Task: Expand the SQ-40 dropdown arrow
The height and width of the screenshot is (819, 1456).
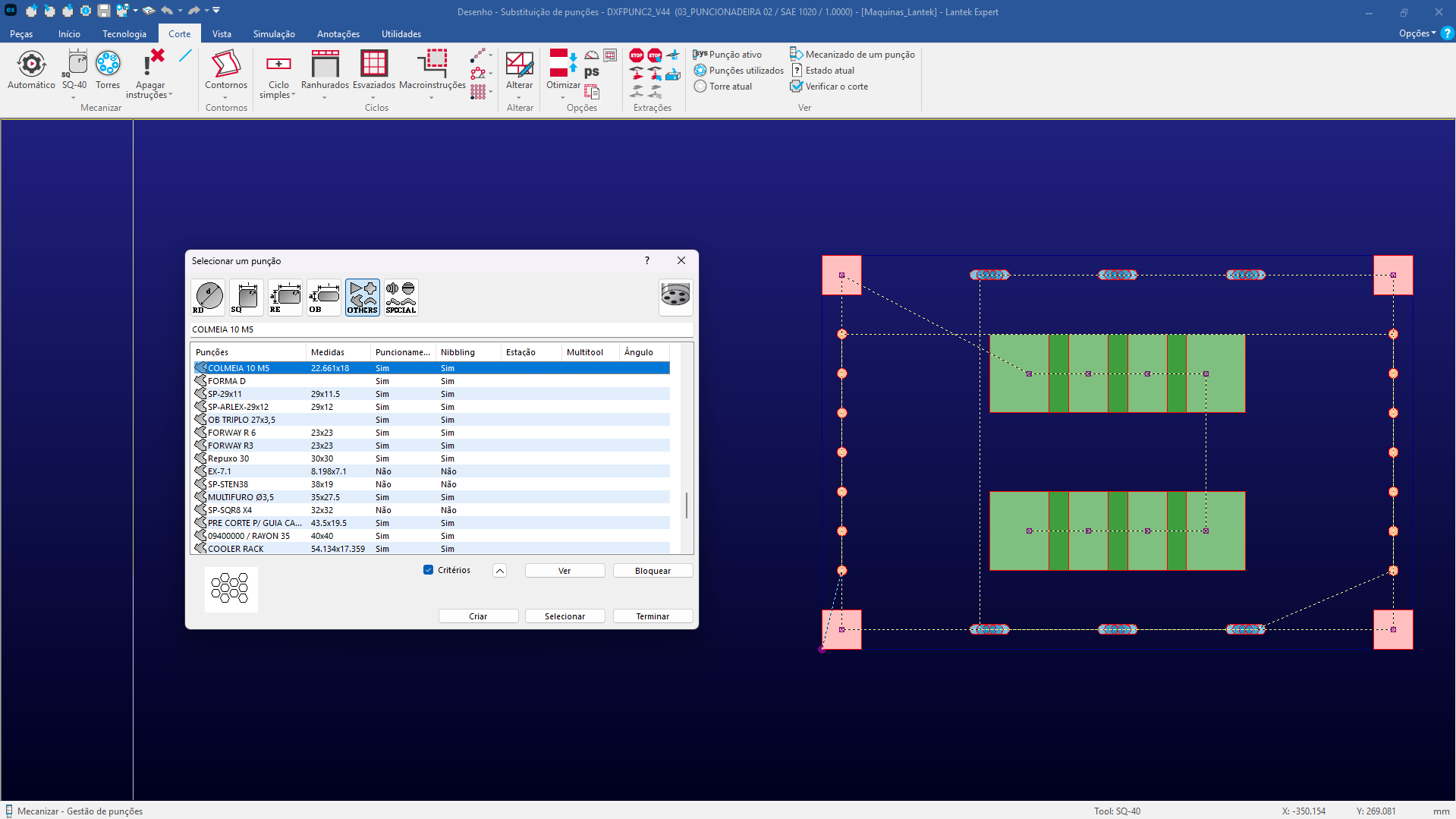Action: (x=74, y=97)
